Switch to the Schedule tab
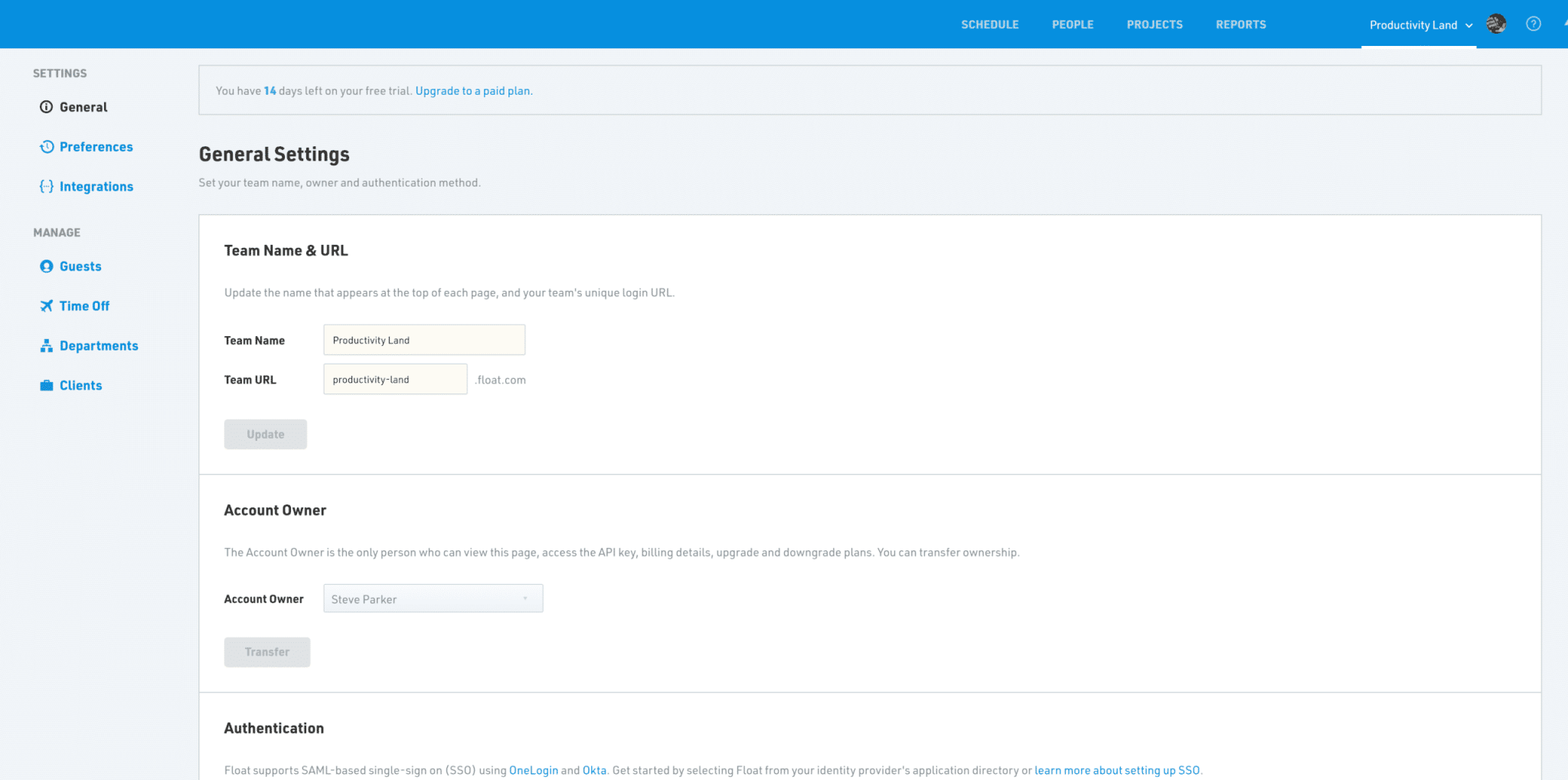 (x=989, y=24)
